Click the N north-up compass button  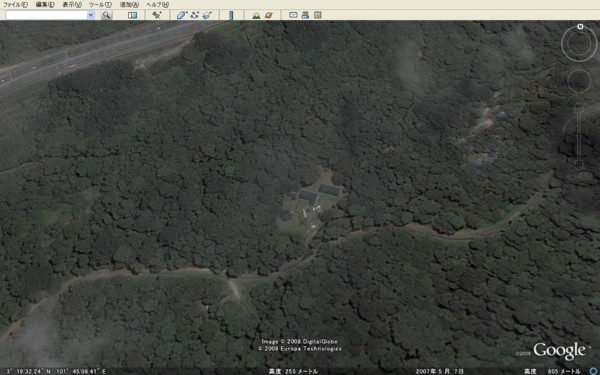580,26
